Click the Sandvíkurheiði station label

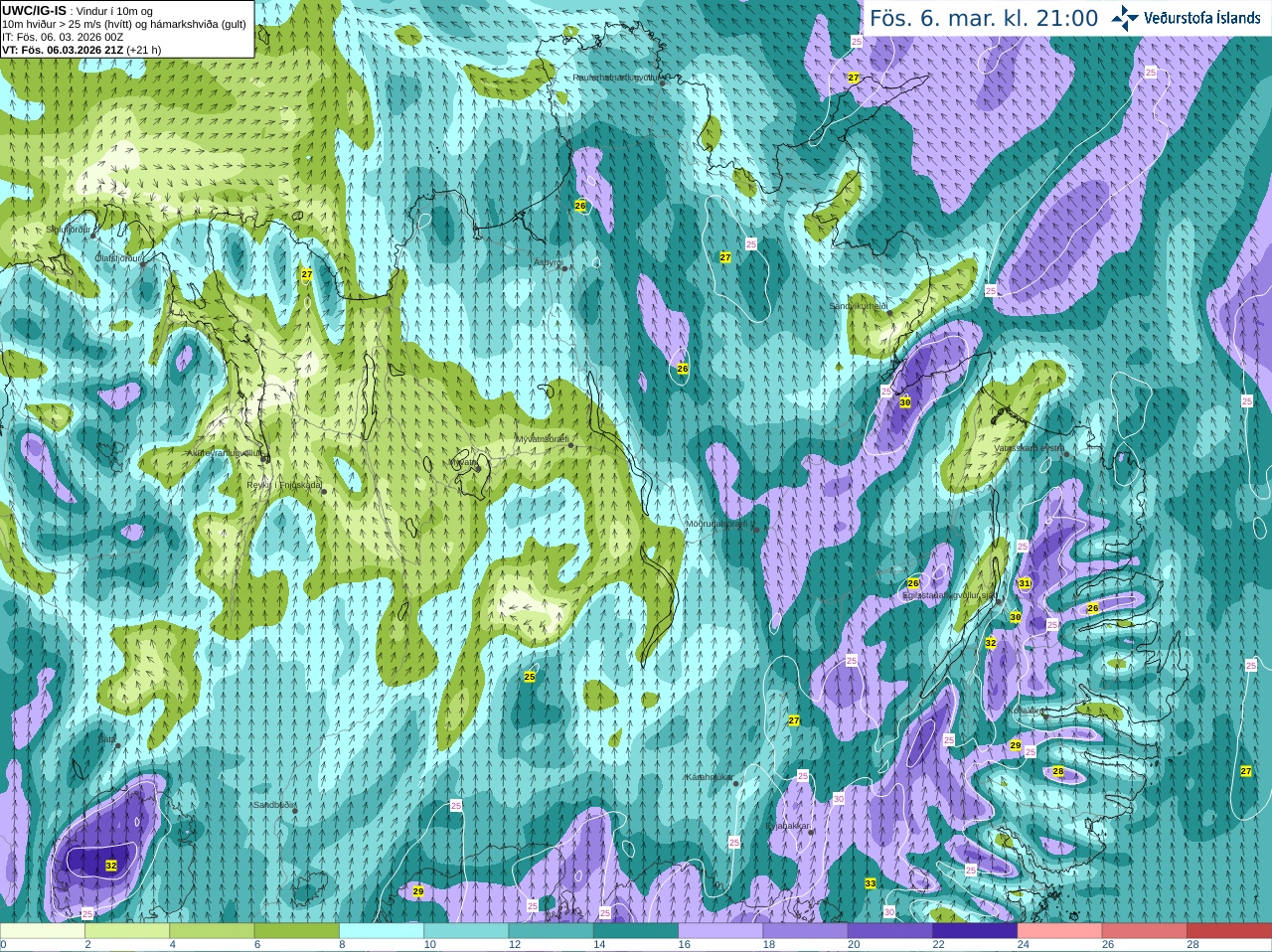point(859,306)
